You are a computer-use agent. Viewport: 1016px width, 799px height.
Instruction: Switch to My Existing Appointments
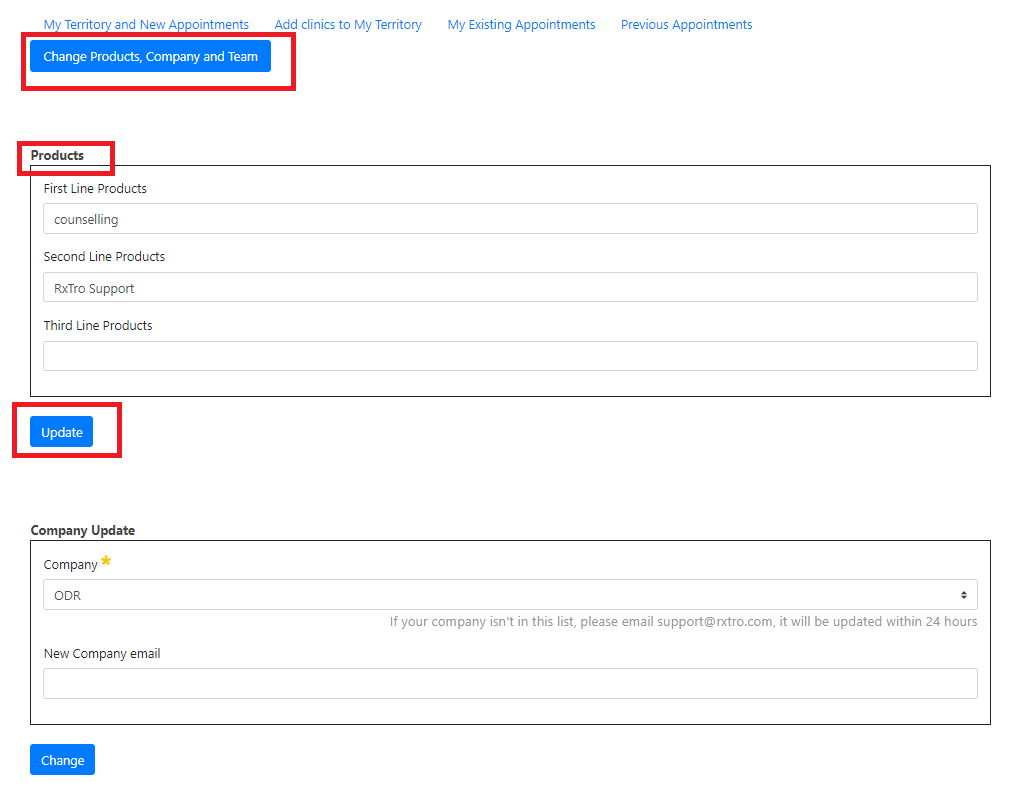pos(521,24)
